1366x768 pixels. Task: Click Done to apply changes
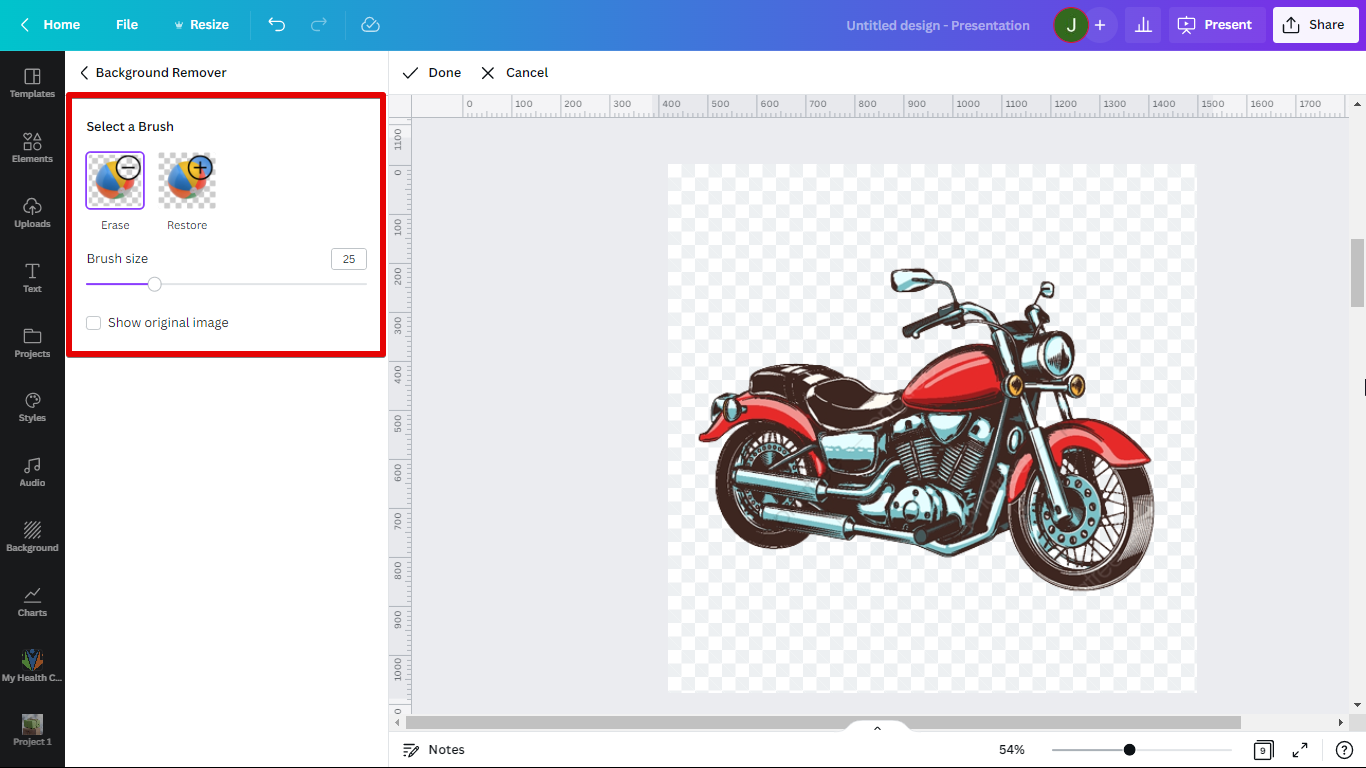432,73
